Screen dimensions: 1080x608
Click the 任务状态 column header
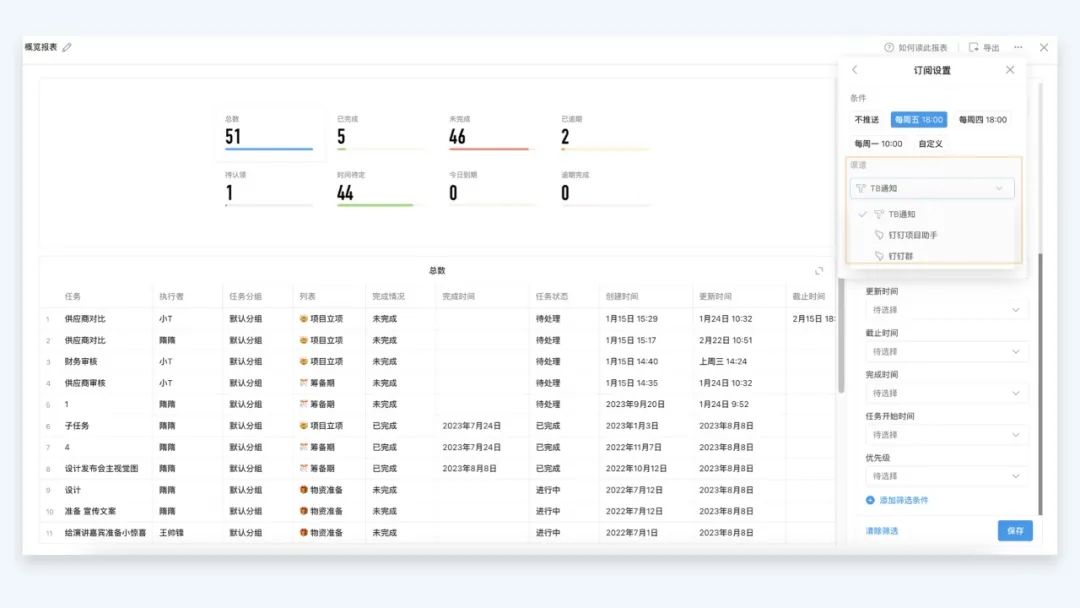(x=552, y=297)
